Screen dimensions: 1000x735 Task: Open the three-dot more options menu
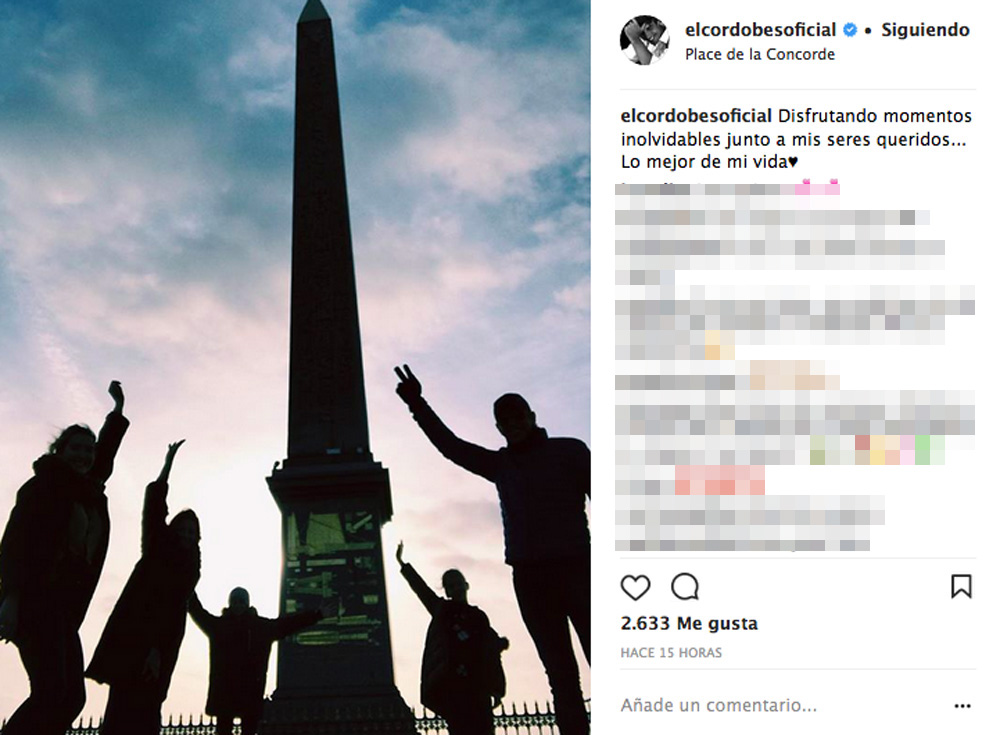pyautogui.click(x=962, y=706)
